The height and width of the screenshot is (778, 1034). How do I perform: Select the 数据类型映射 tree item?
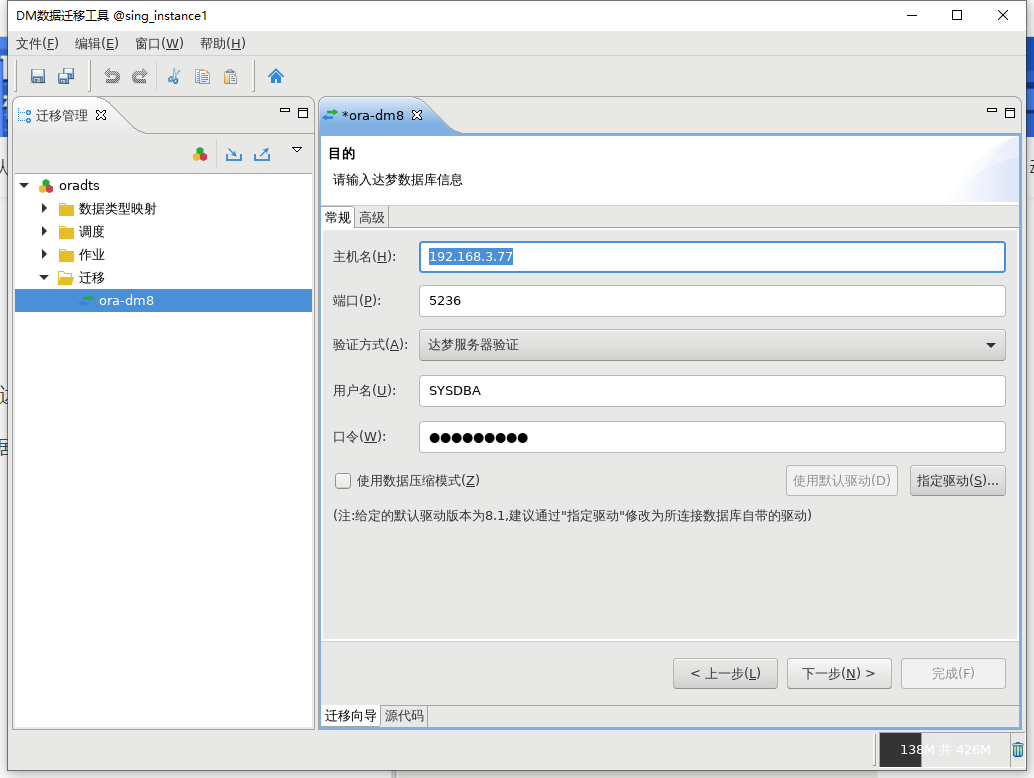pos(117,208)
